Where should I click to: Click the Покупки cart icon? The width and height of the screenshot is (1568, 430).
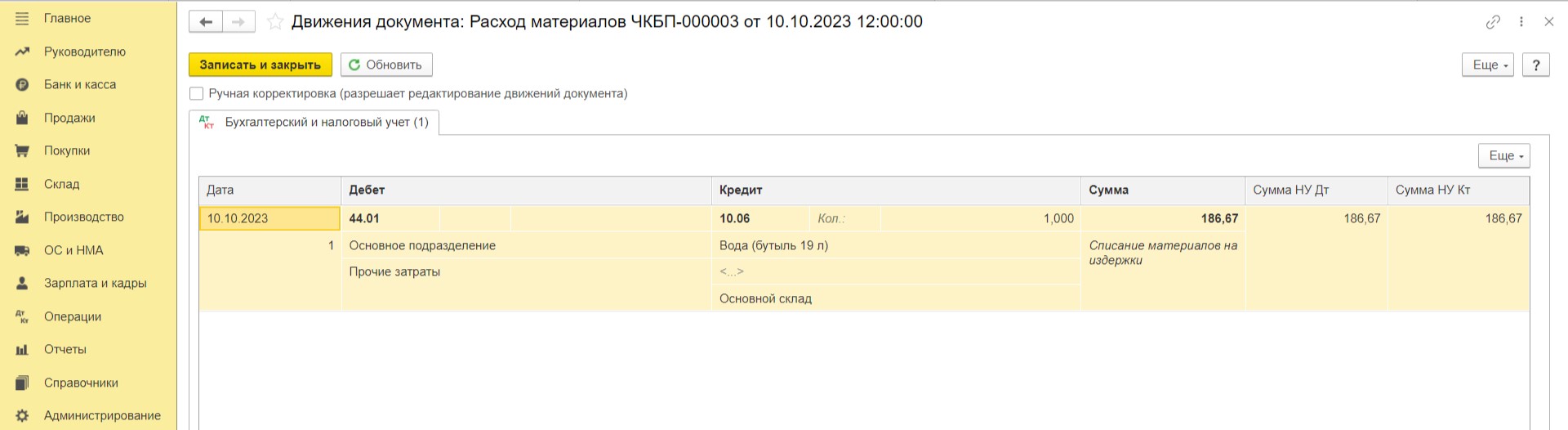coord(22,150)
